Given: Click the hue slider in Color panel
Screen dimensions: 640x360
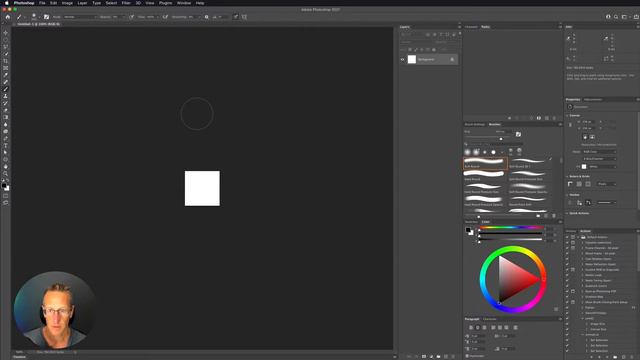Looking at the screenshot, I should pyautogui.click(x=511, y=228).
